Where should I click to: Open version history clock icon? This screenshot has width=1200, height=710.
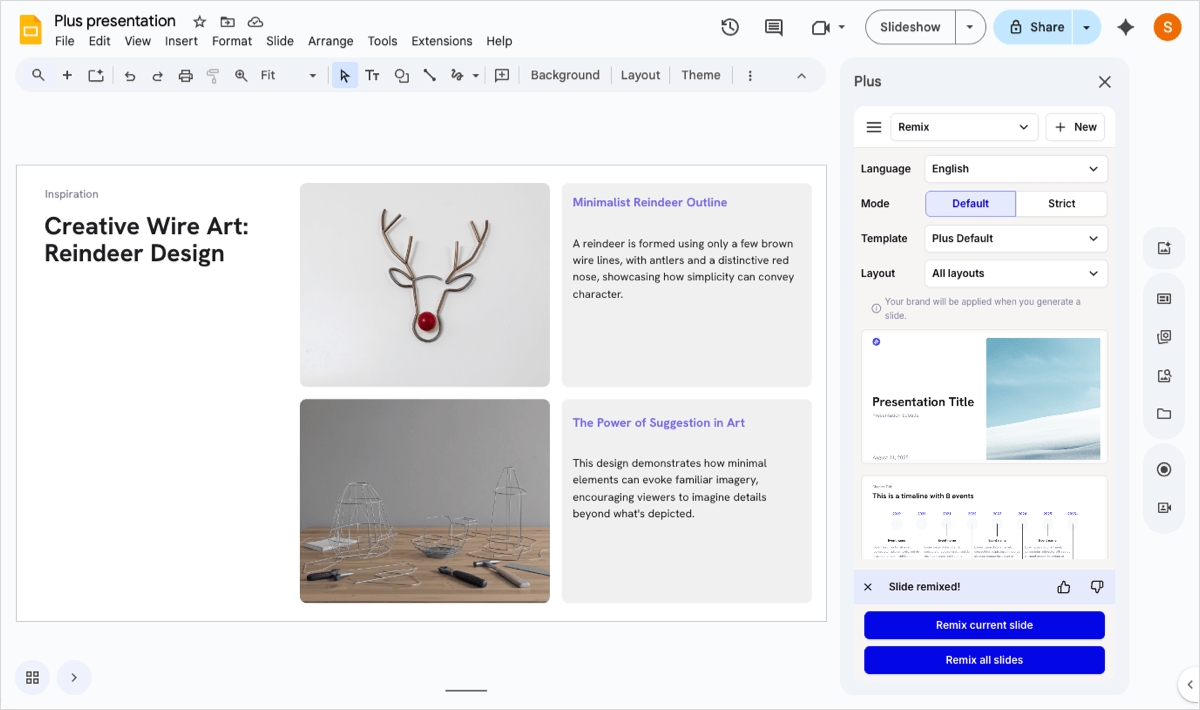coord(730,27)
